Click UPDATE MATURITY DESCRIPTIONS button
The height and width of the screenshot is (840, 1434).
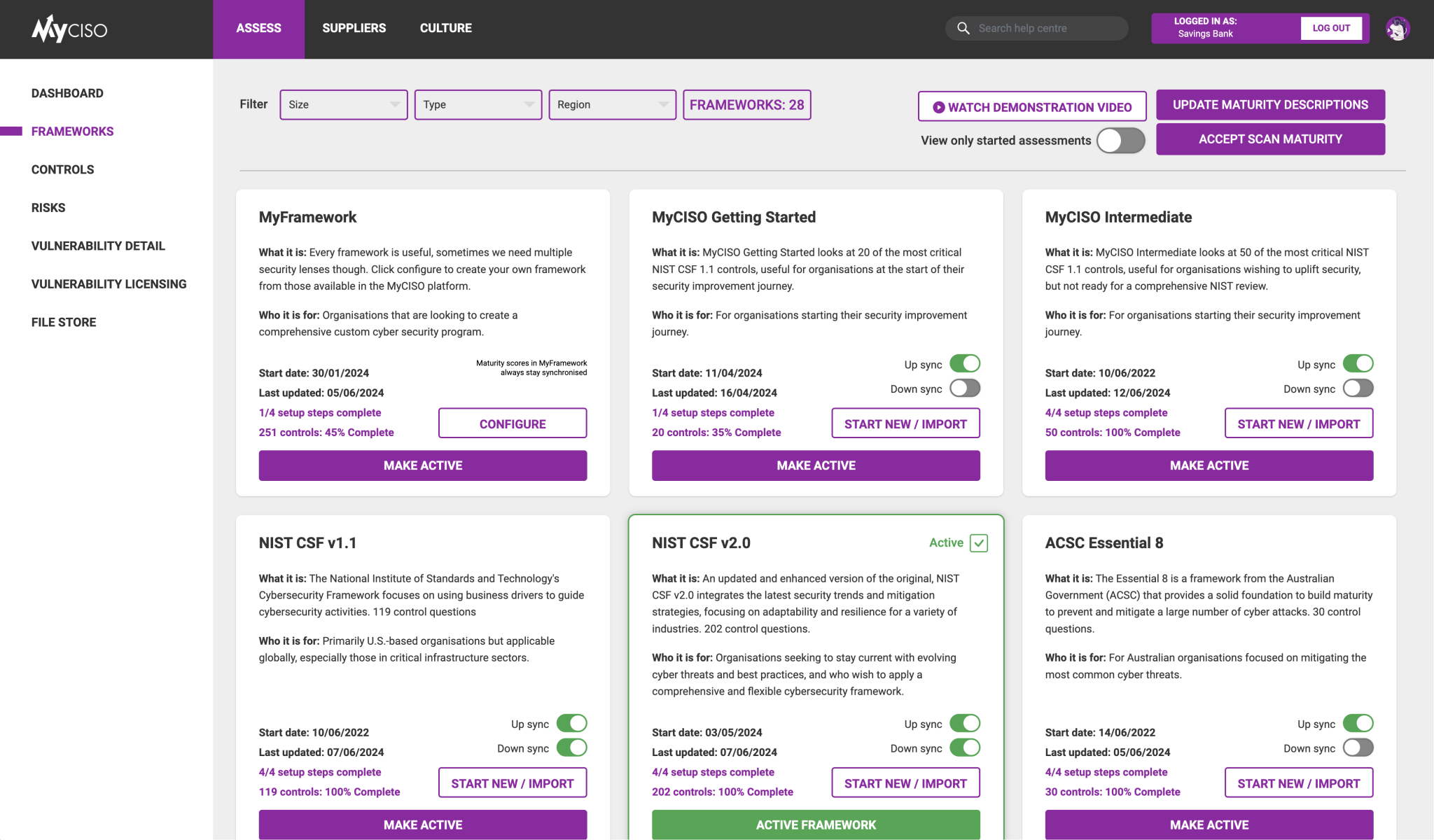(x=1270, y=105)
